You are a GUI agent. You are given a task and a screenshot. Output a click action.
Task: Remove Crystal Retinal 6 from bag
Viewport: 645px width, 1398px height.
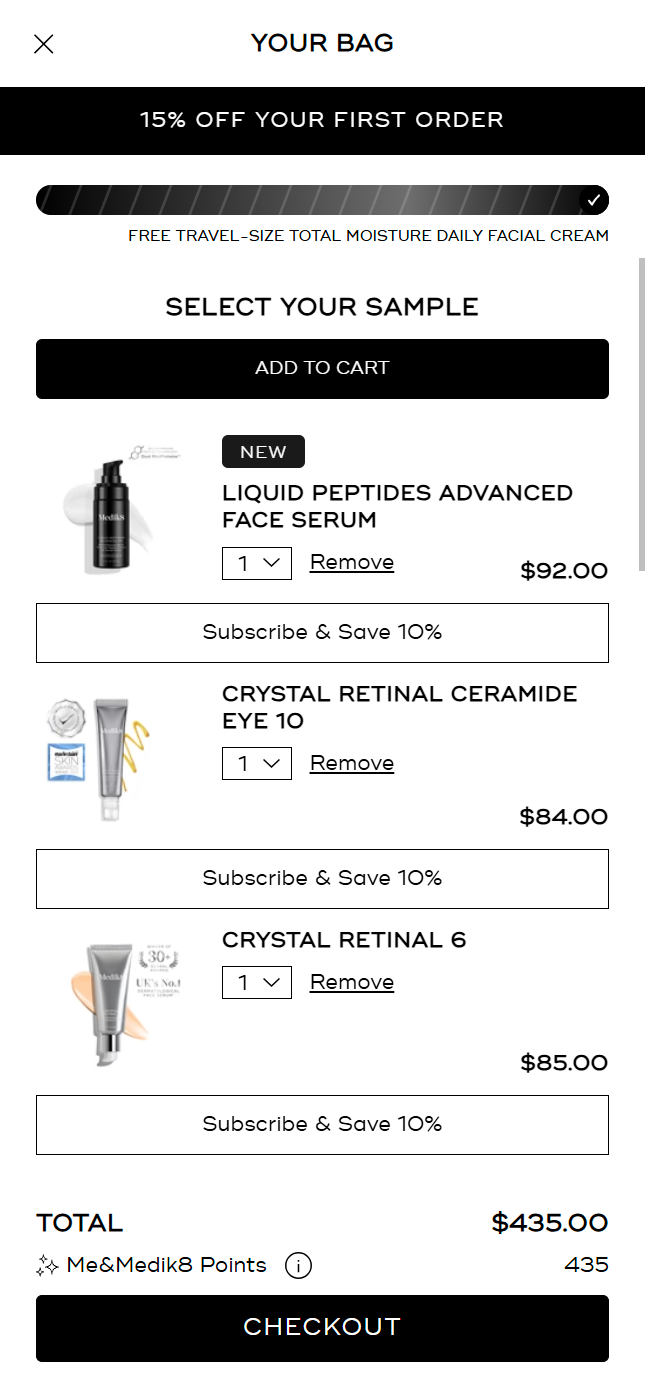[x=352, y=982]
